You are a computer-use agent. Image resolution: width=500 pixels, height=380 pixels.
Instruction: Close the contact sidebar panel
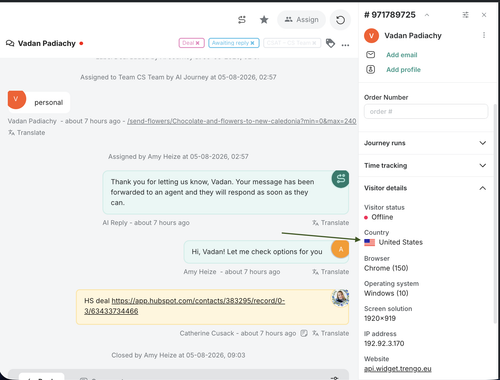point(484,15)
